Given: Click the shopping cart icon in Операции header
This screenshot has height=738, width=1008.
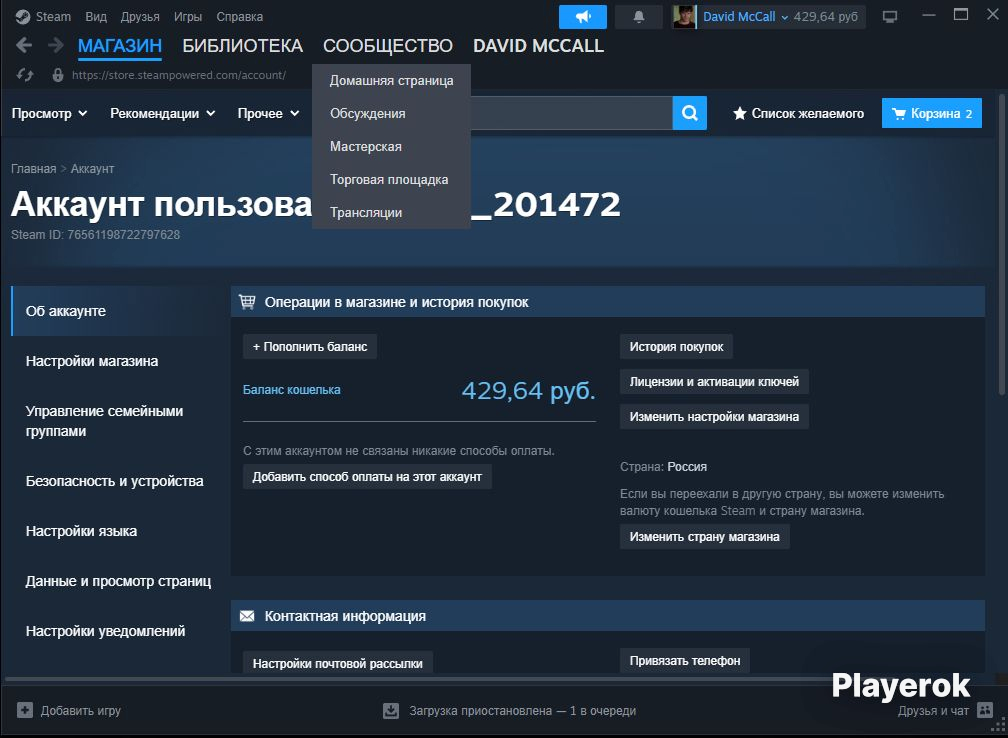Looking at the screenshot, I should (x=247, y=302).
